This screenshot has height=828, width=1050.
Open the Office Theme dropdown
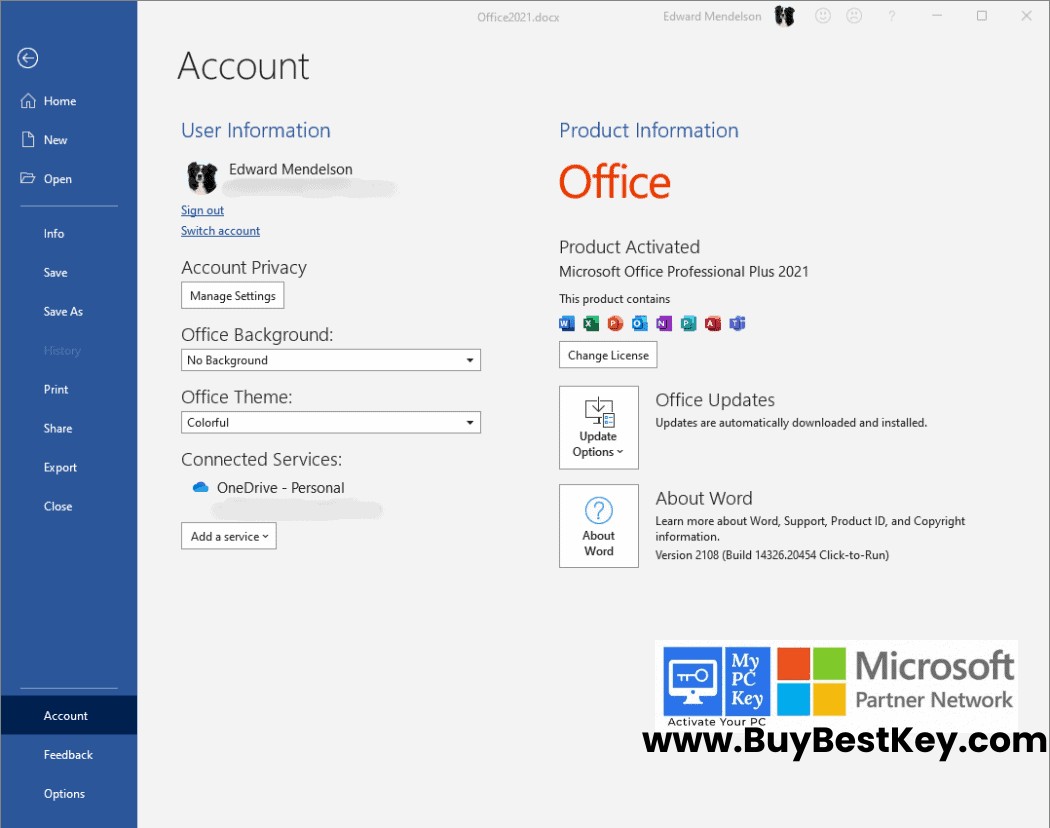pyautogui.click(x=331, y=422)
